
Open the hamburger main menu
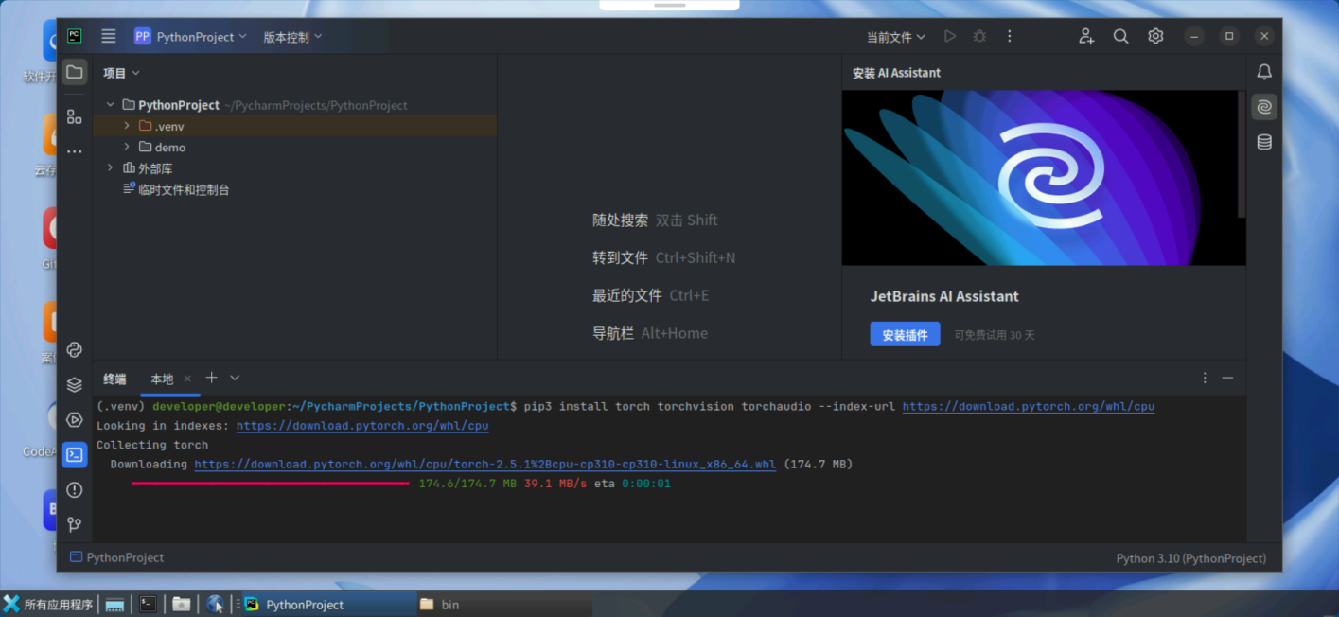click(108, 36)
